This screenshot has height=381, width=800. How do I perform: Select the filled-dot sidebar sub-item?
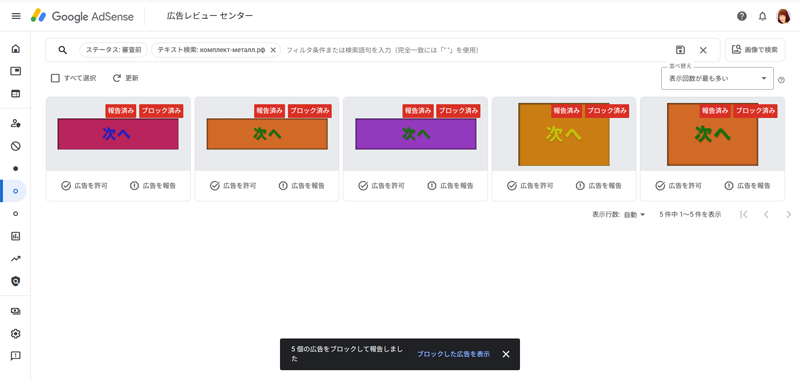15,169
